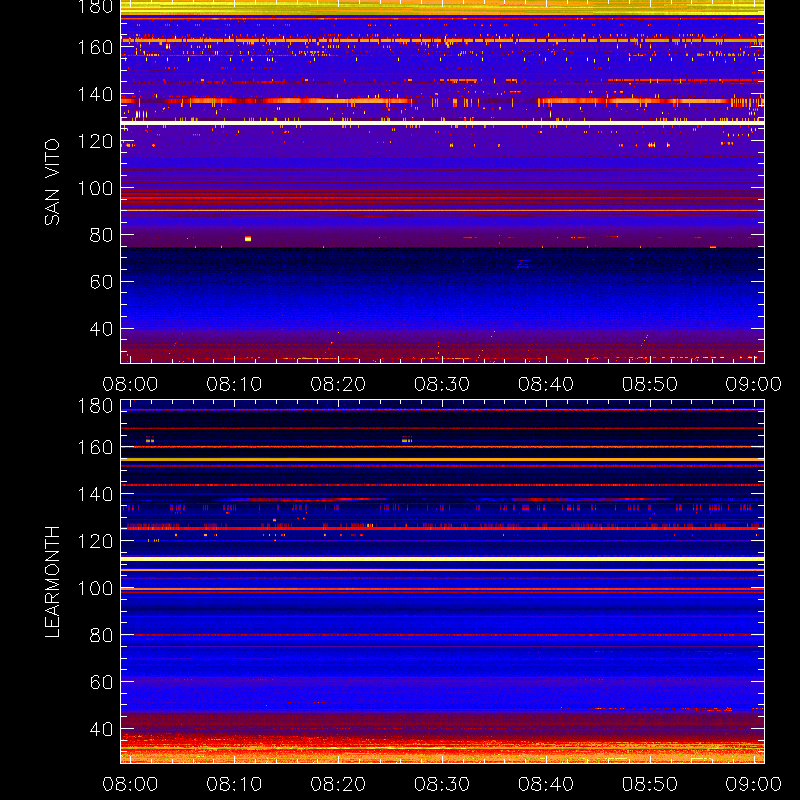Click the bright yellow band near 112 in Learmonth
800x800 pixels.
[442, 559]
